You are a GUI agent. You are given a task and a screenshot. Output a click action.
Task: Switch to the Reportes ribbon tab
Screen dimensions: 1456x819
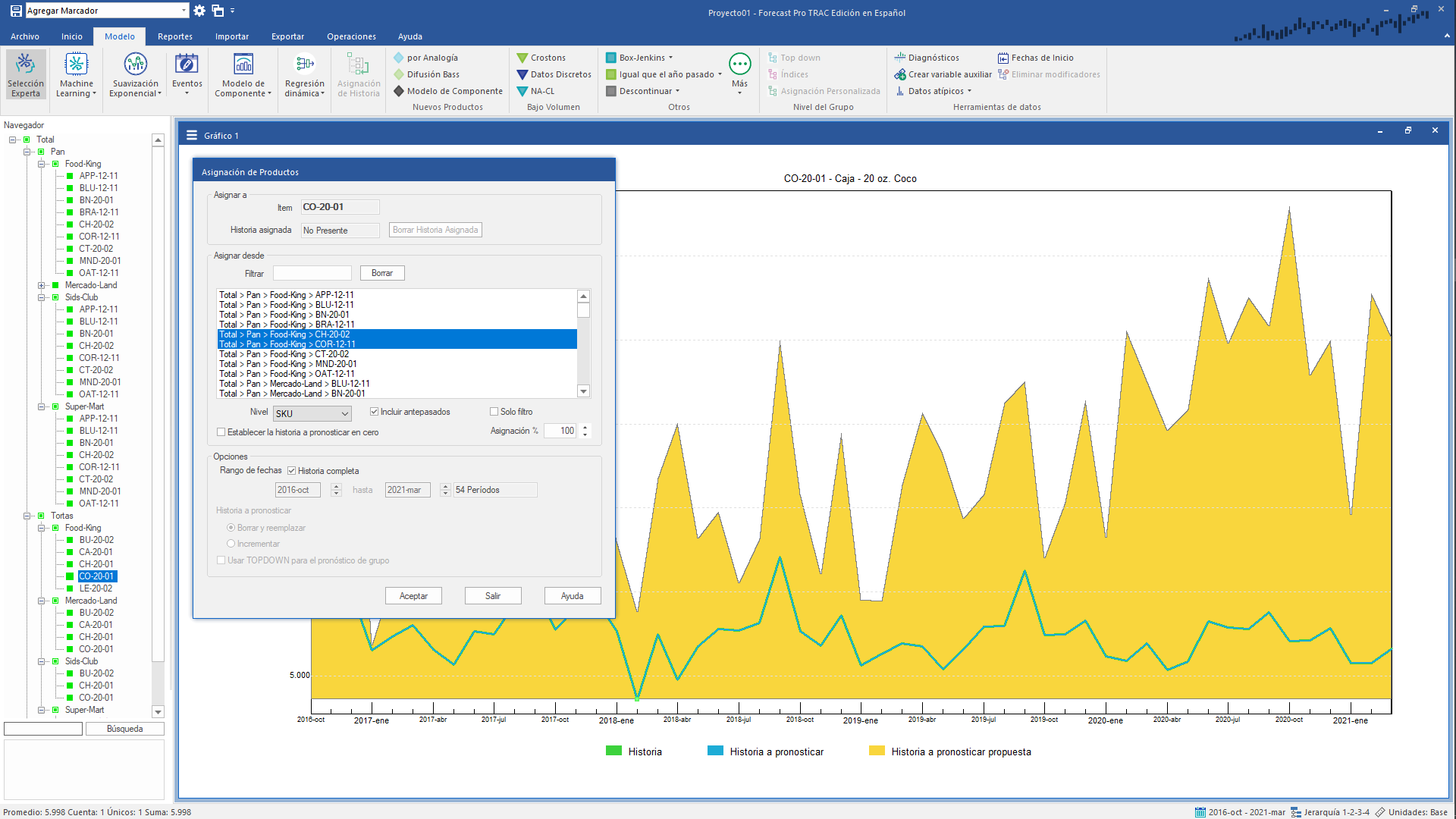174,36
